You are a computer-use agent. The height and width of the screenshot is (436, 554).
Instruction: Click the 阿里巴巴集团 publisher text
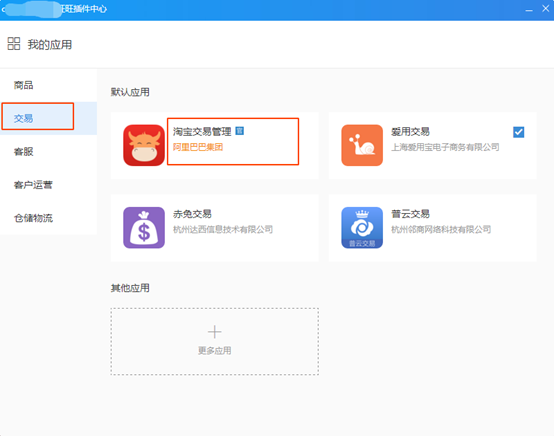click(x=198, y=147)
